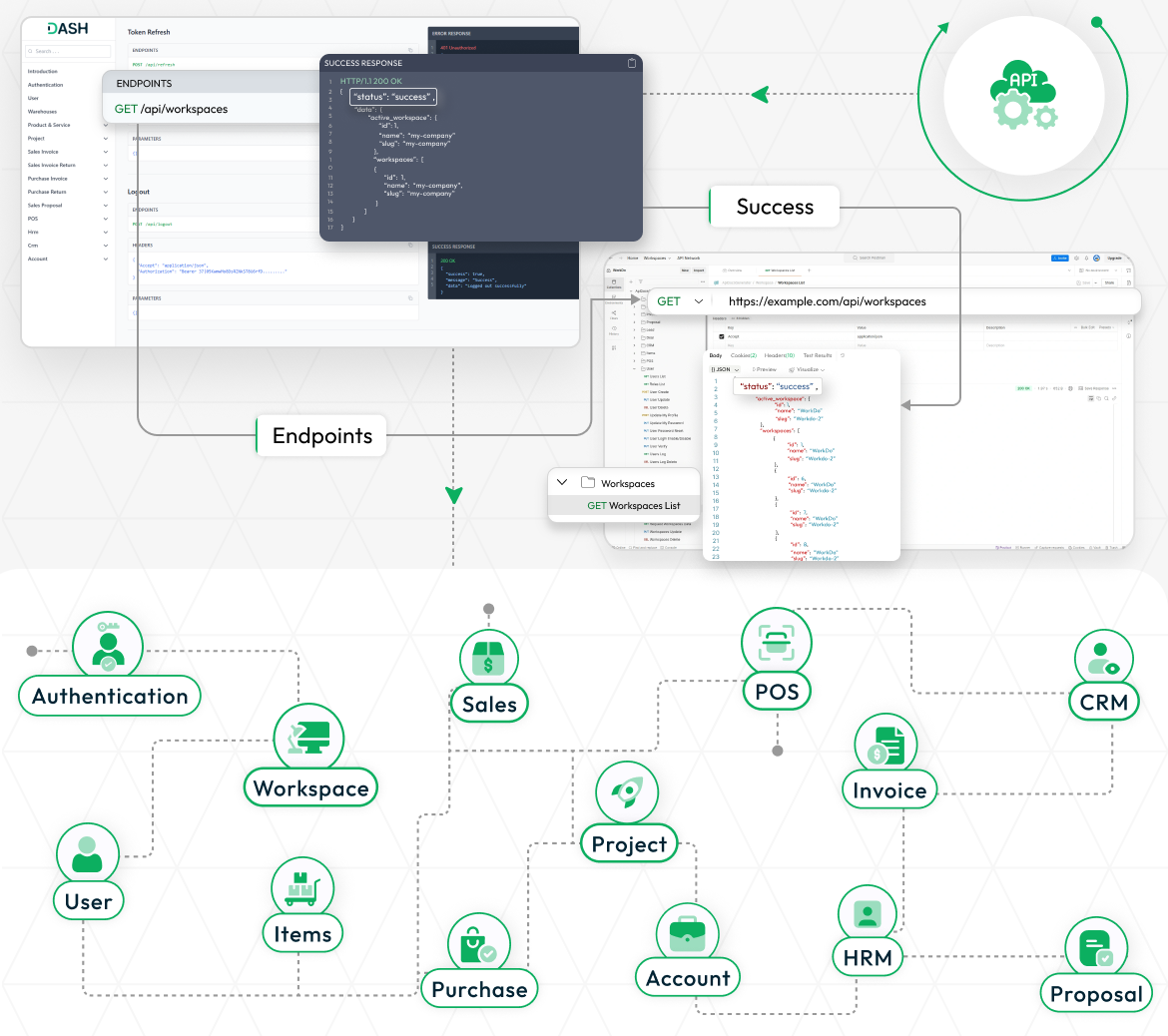Click the Endpoints label box
This screenshot has height=1036, width=1168.
[321, 436]
